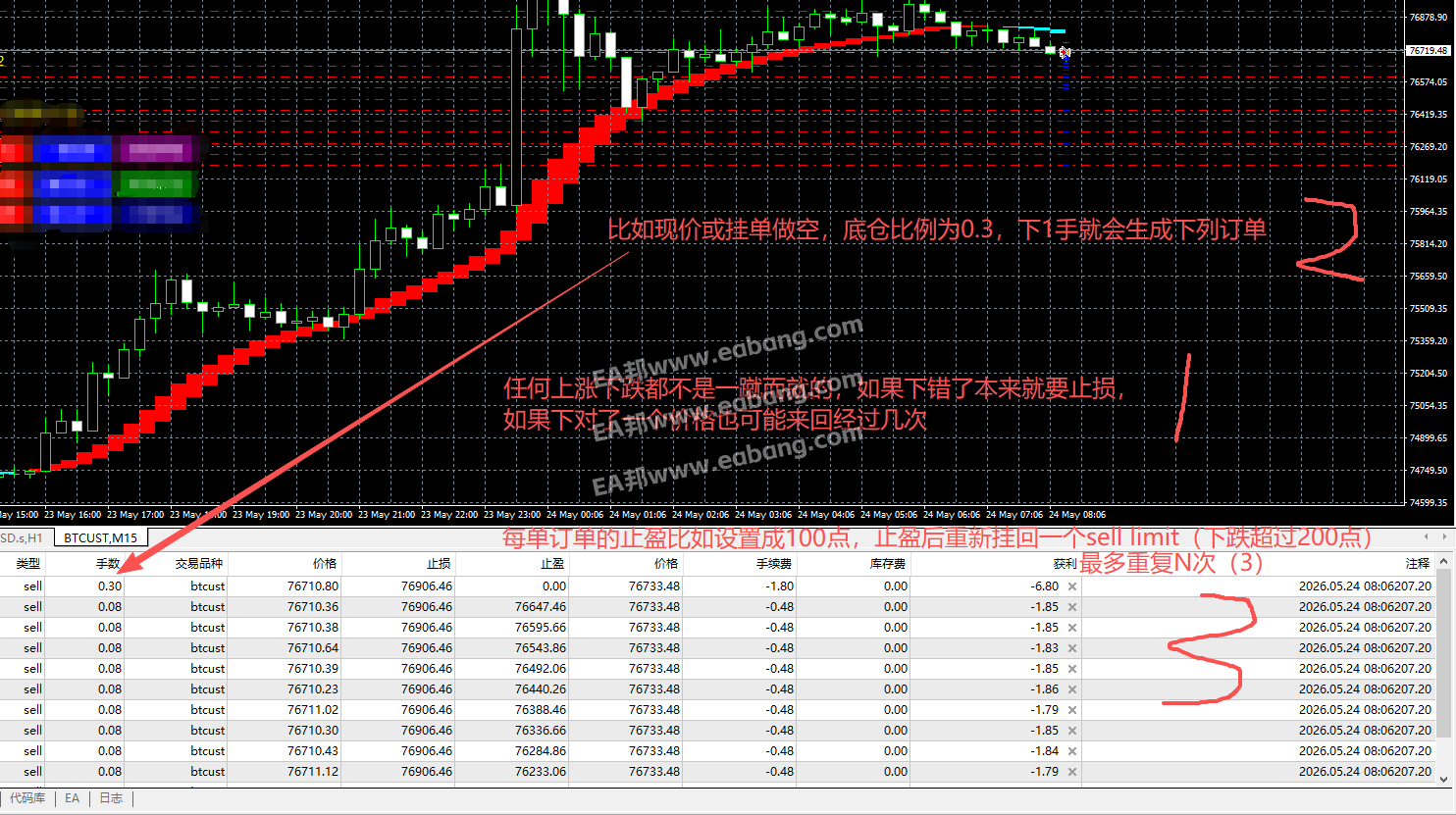Image resolution: width=1456 pixels, height=815 pixels.
Task: Close the sell order opened at 76710.64
Action: [1072, 648]
